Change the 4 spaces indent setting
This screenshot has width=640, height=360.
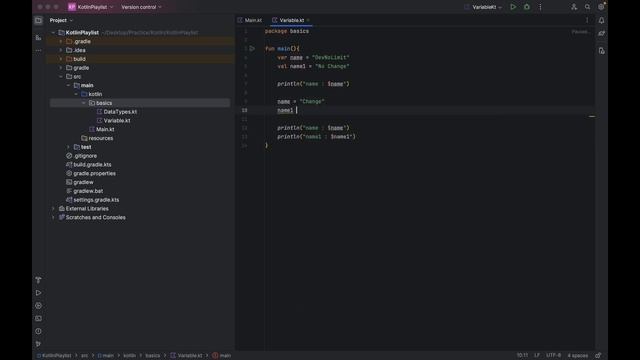pos(578,356)
